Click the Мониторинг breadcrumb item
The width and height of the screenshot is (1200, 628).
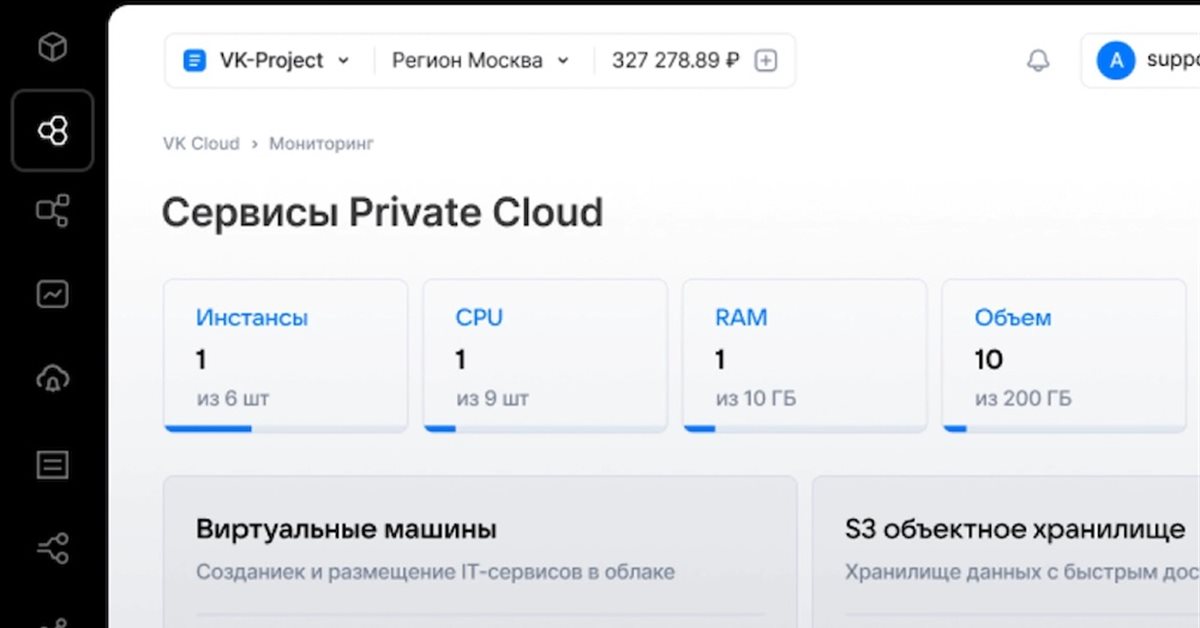click(x=320, y=143)
